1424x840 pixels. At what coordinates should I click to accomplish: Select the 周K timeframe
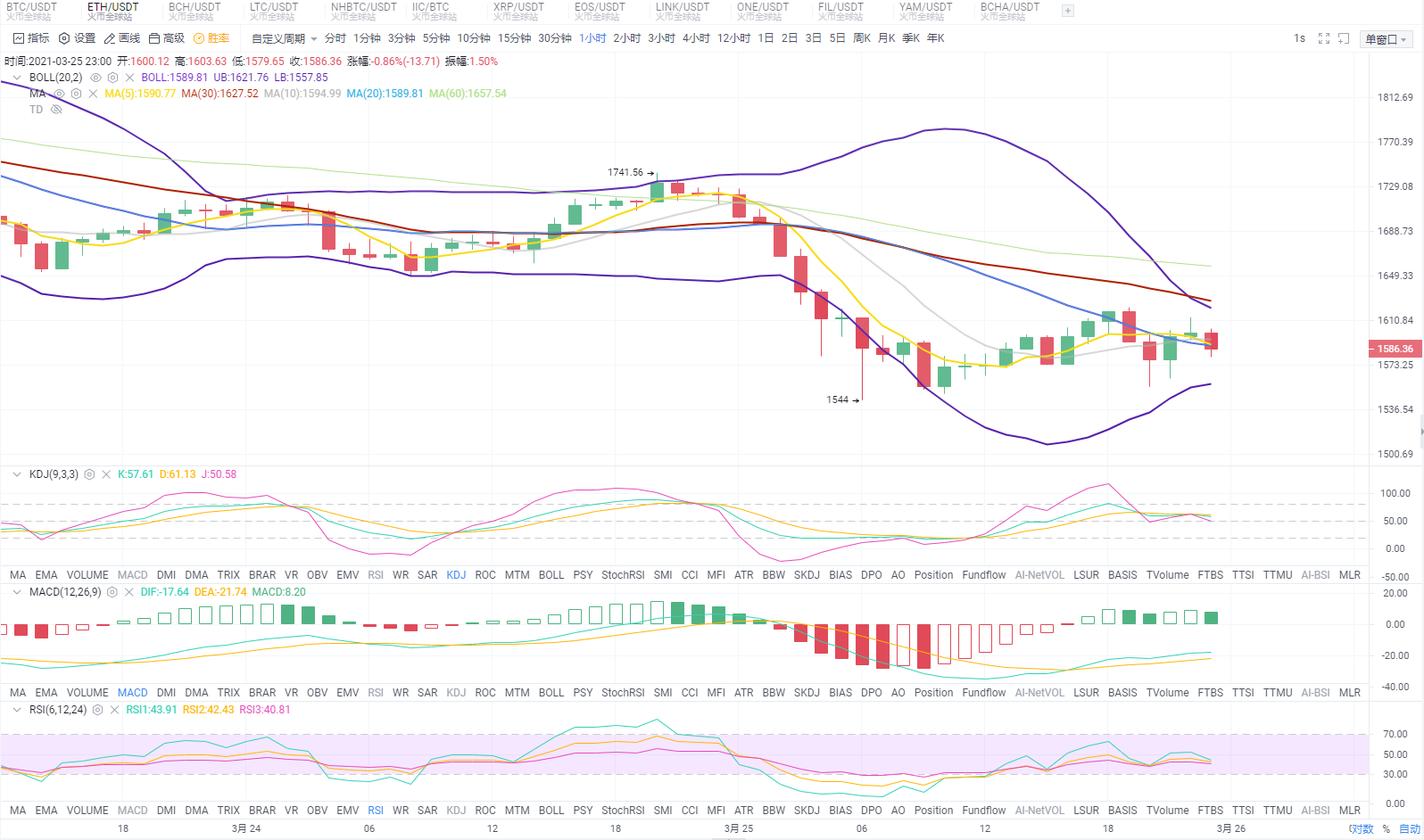tap(862, 38)
